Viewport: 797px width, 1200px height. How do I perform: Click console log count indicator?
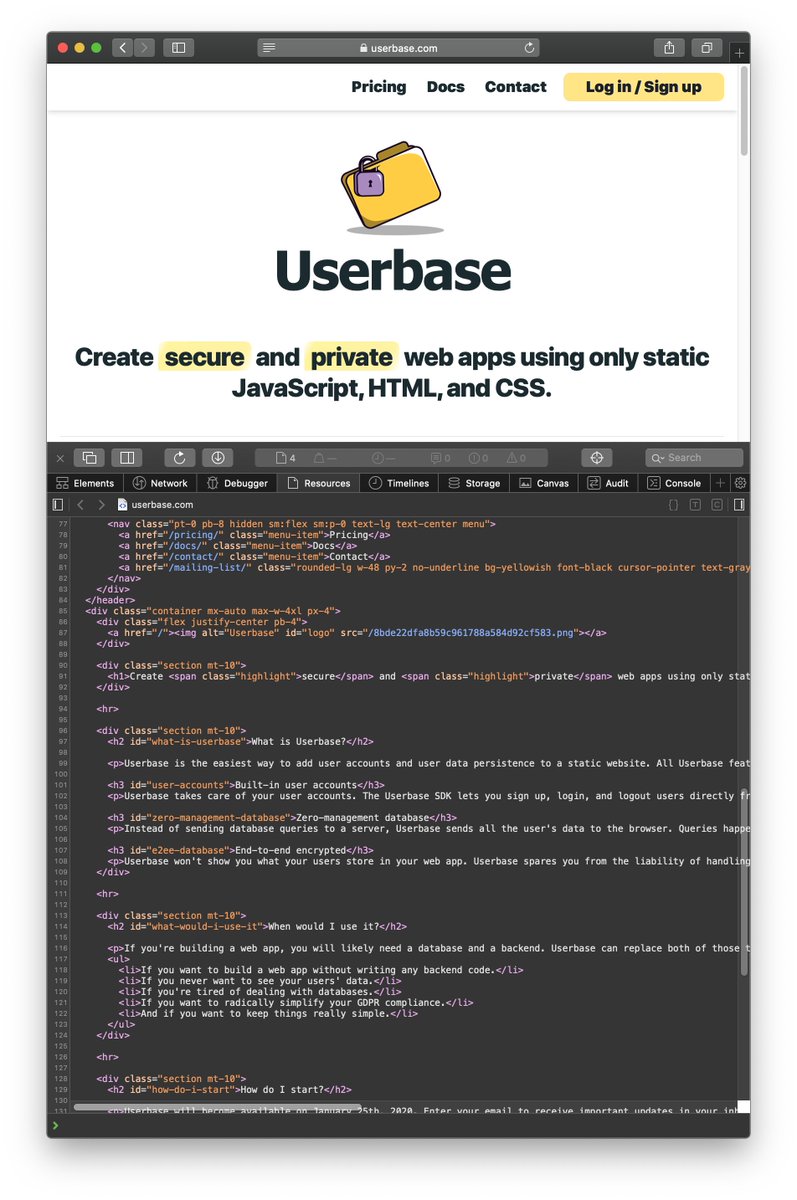441,458
